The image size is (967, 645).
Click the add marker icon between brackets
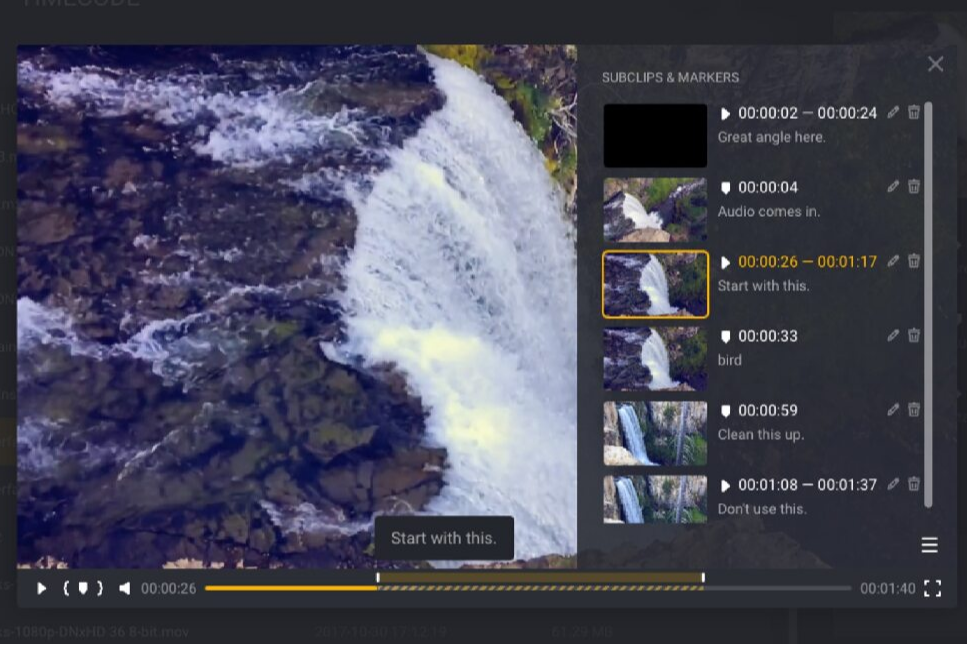(83, 588)
